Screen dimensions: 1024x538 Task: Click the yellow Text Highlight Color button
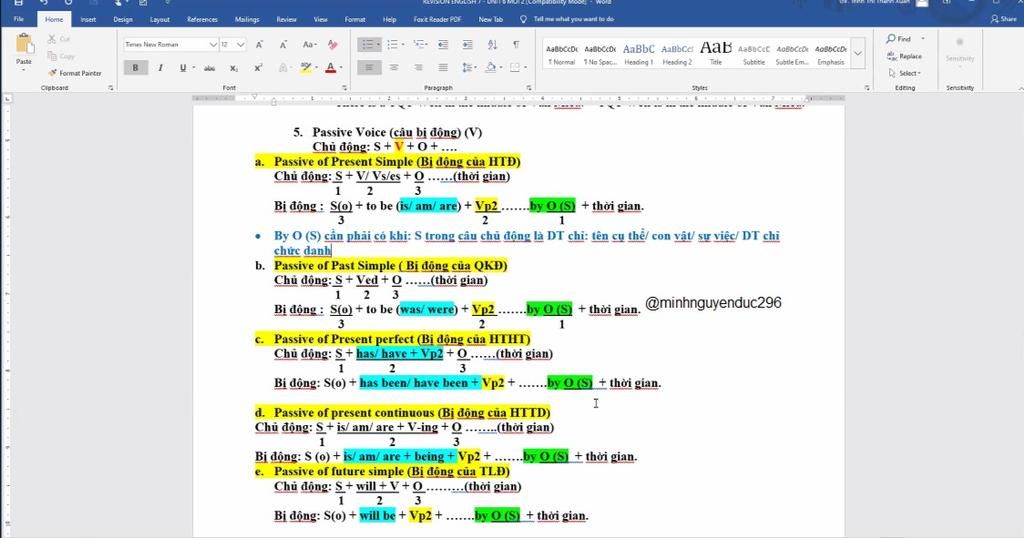point(305,68)
